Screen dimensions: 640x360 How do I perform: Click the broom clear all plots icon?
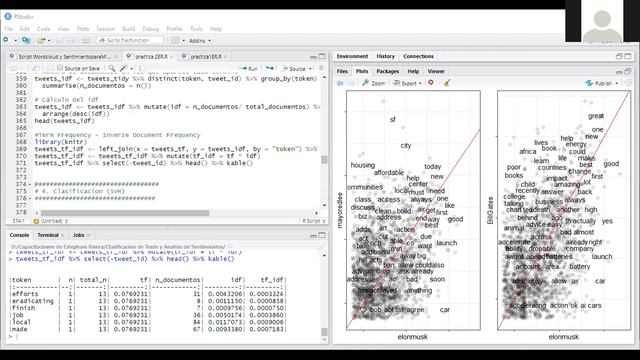point(447,83)
